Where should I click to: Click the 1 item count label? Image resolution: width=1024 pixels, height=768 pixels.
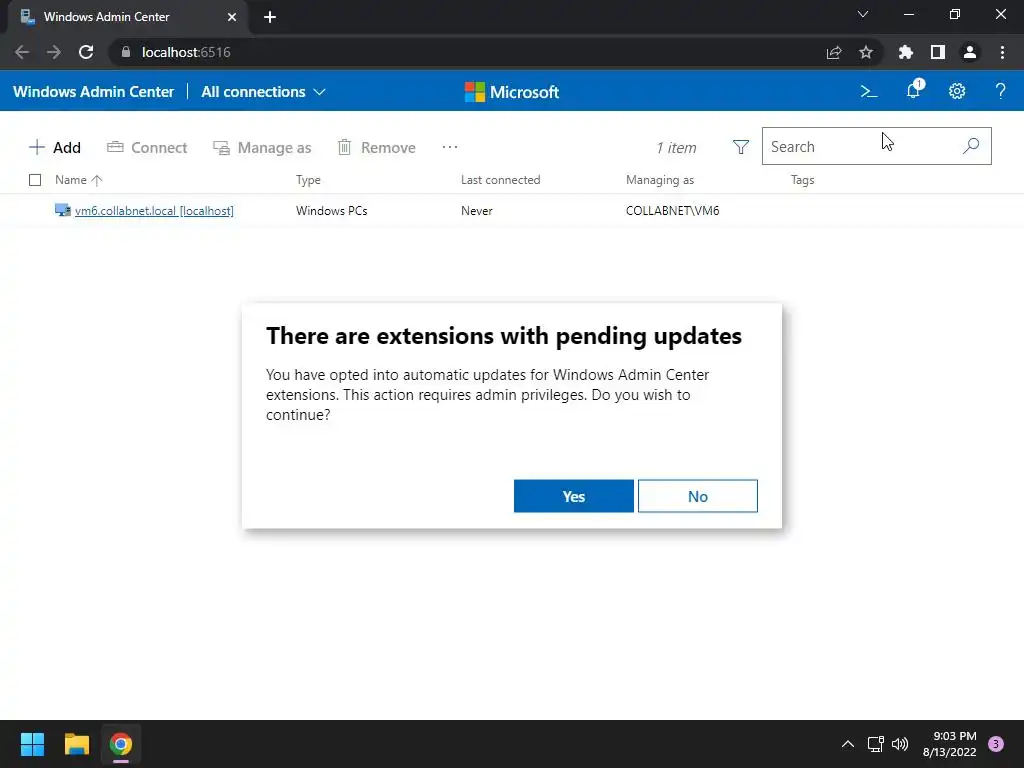point(677,148)
